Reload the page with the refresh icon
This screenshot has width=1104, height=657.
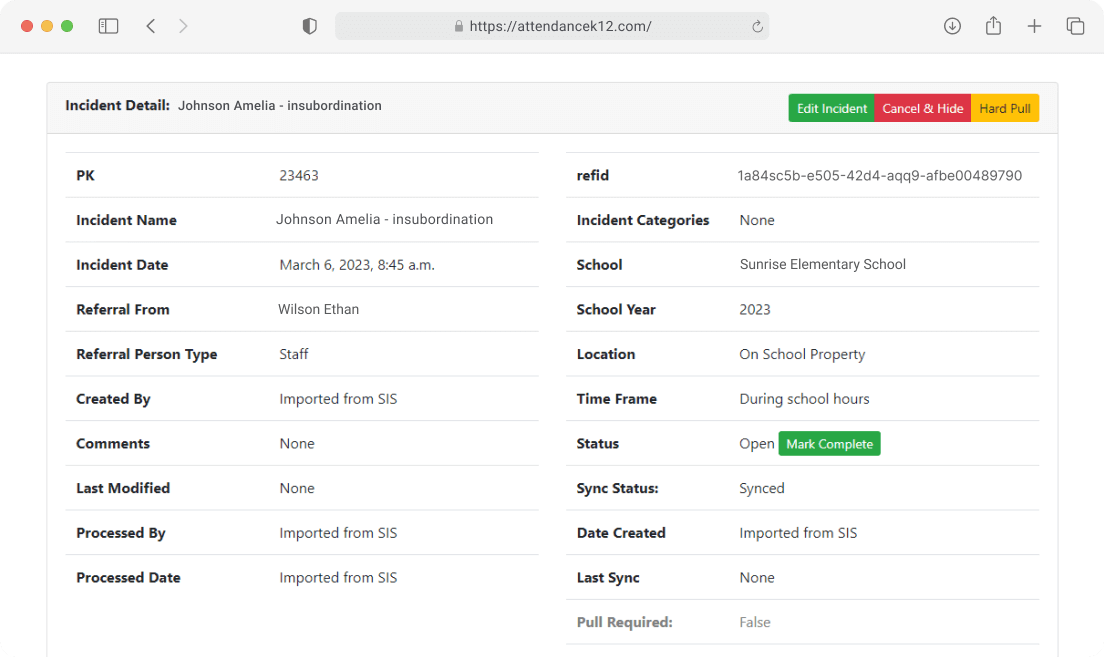[758, 26]
